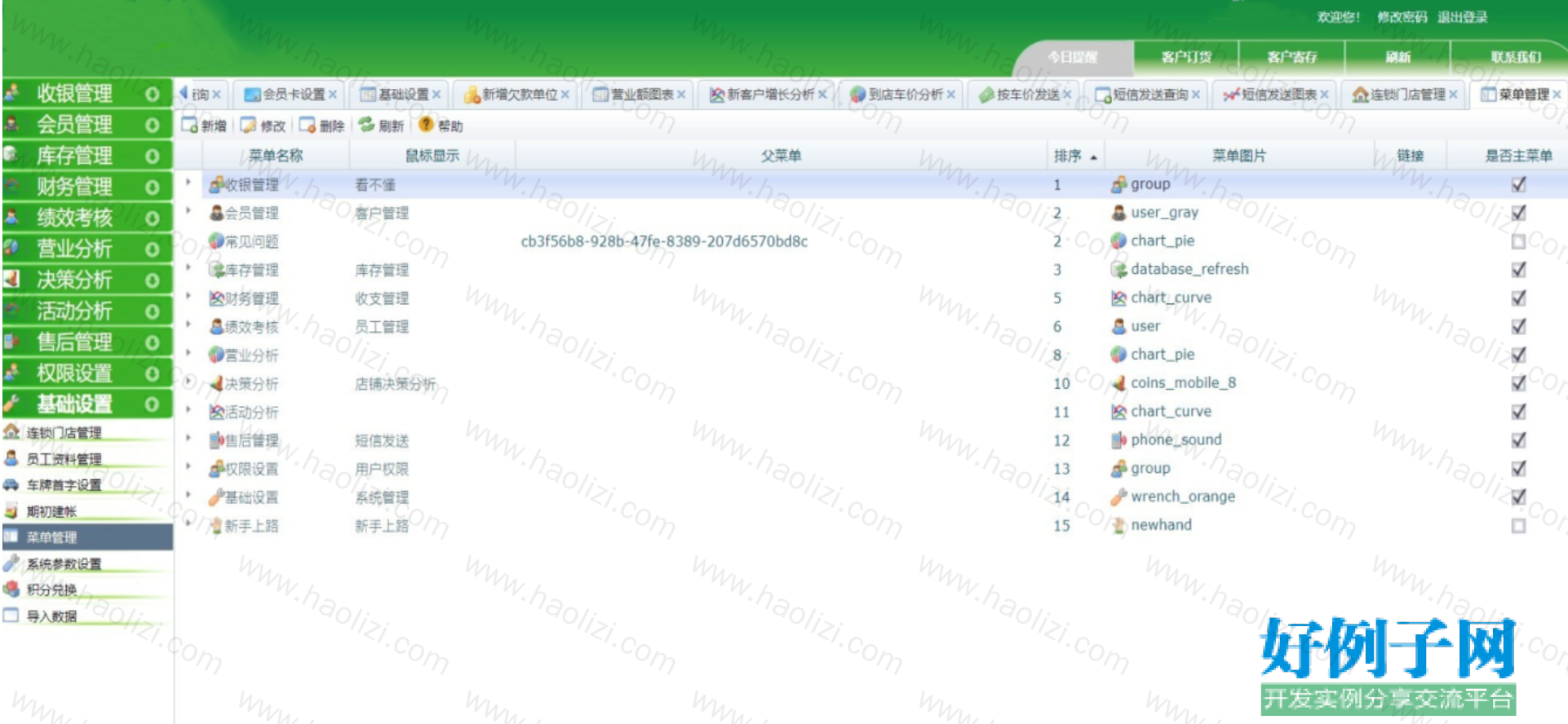The image size is (1568, 724).
Task: Open 帮助 help from the toolbar
Action: (x=441, y=126)
